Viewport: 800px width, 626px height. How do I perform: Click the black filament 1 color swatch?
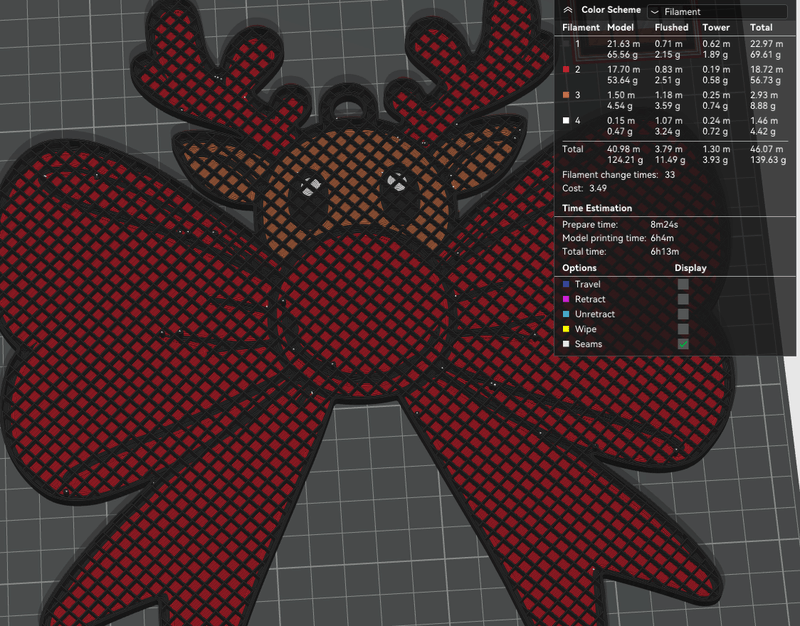(566, 44)
